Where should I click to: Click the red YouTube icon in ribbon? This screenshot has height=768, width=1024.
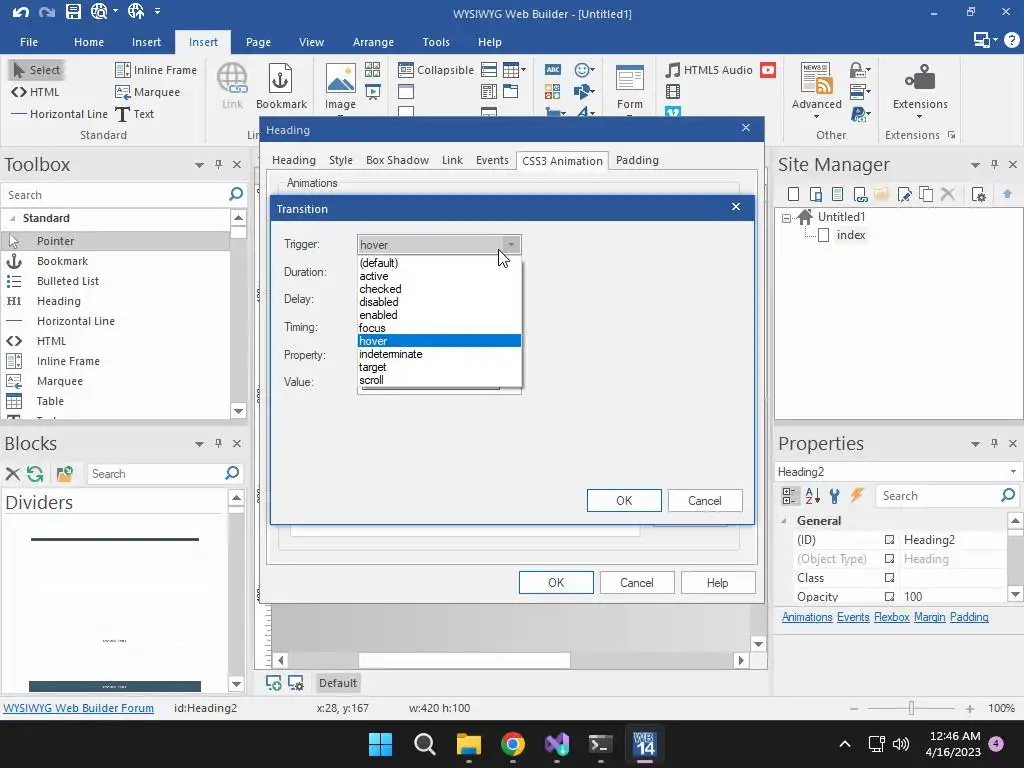[x=768, y=70]
